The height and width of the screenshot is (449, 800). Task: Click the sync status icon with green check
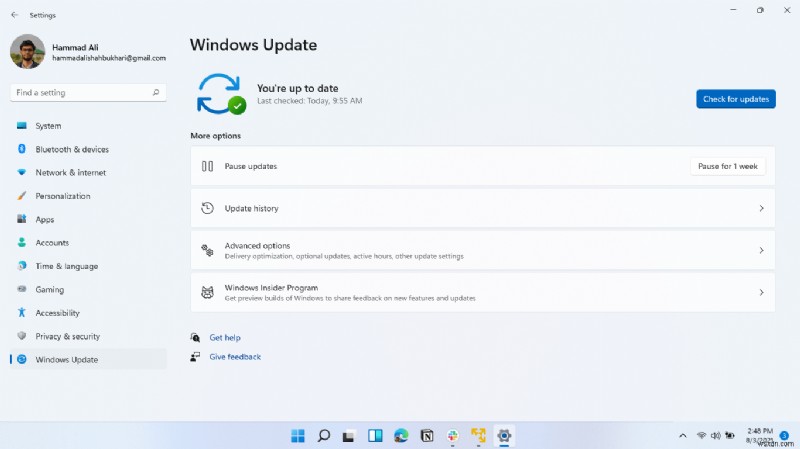[x=221, y=94]
